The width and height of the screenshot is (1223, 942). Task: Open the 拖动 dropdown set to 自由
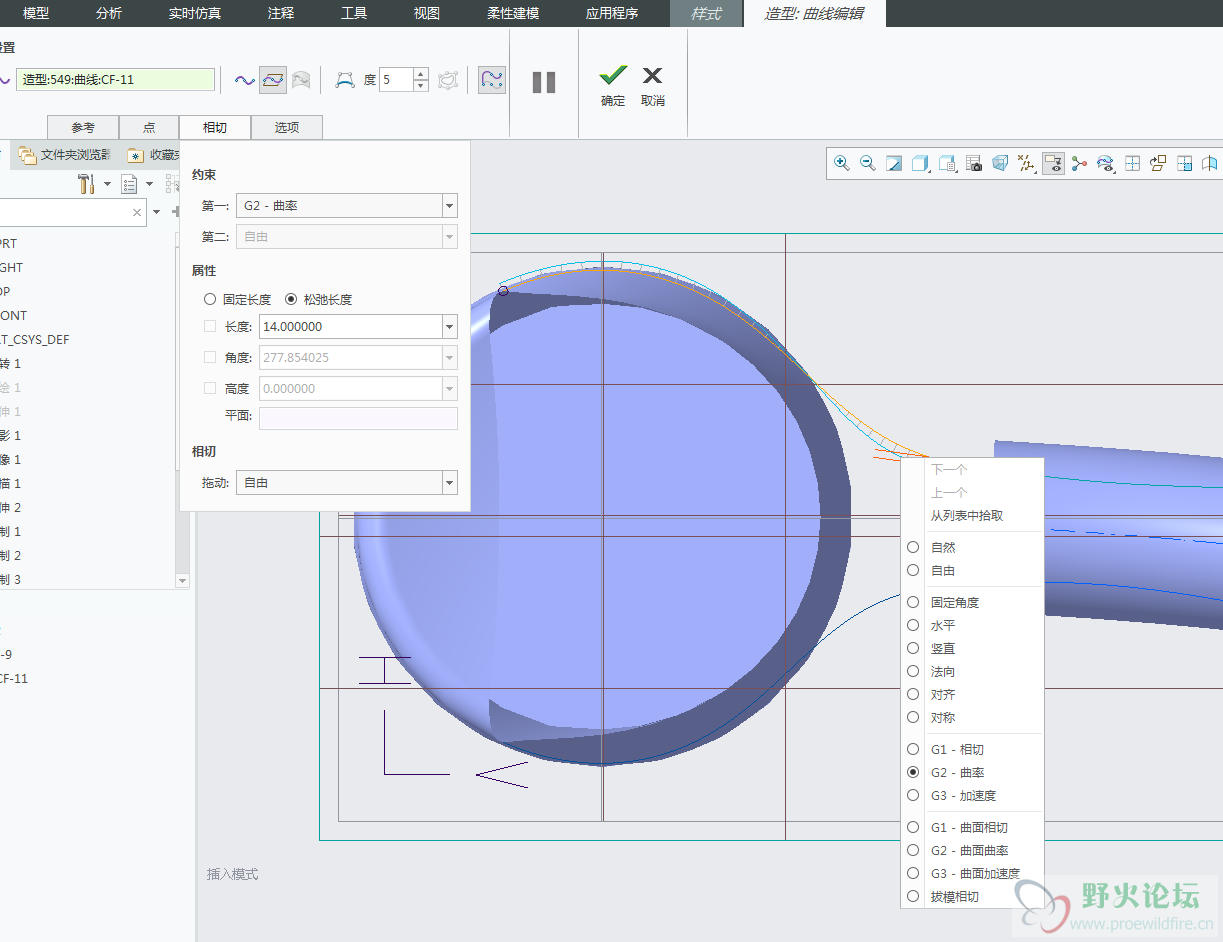[x=449, y=482]
